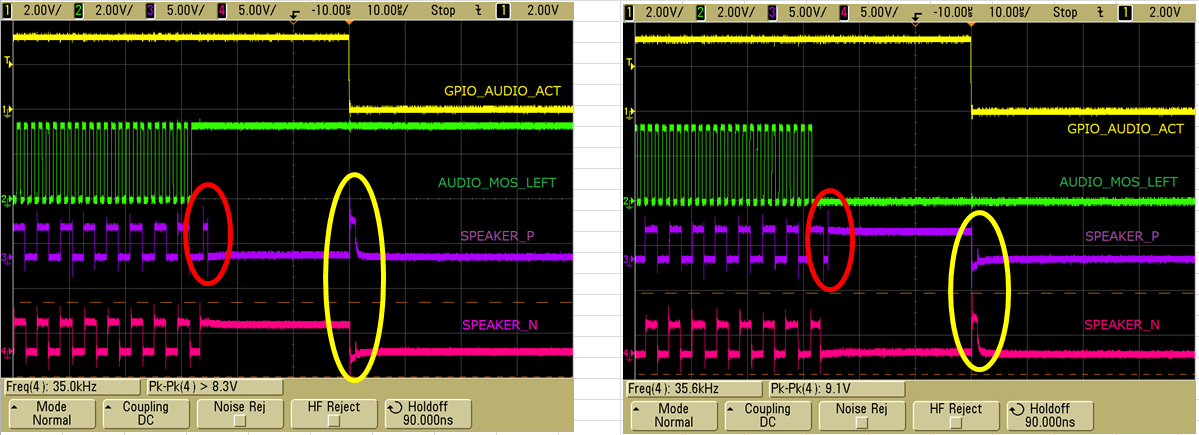This screenshot has height=435, width=1199.
Task: Click Freq(4): 35.0kHz measurement
Action: click(x=73, y=387)
